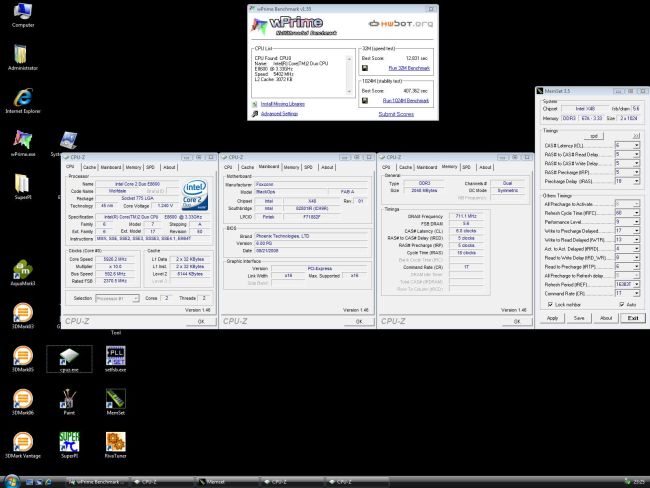650x488 pixels.
Task: Open RAS# to CAS# Read Delay dropdown
Action: click(x=636, y=154)
